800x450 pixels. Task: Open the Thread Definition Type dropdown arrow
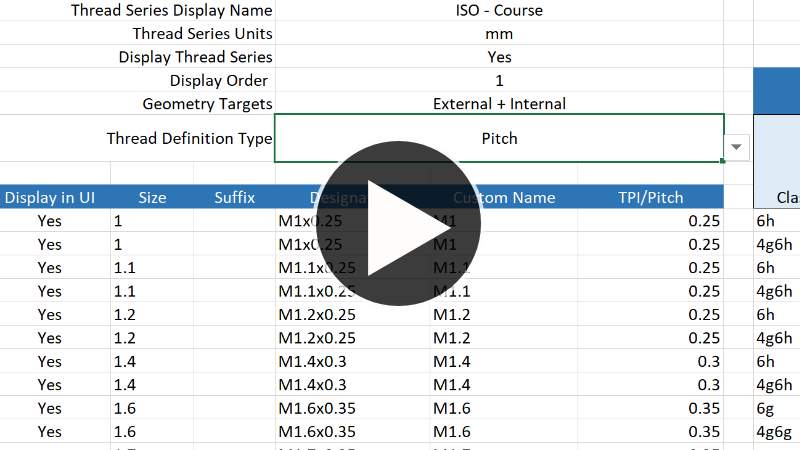737,147
